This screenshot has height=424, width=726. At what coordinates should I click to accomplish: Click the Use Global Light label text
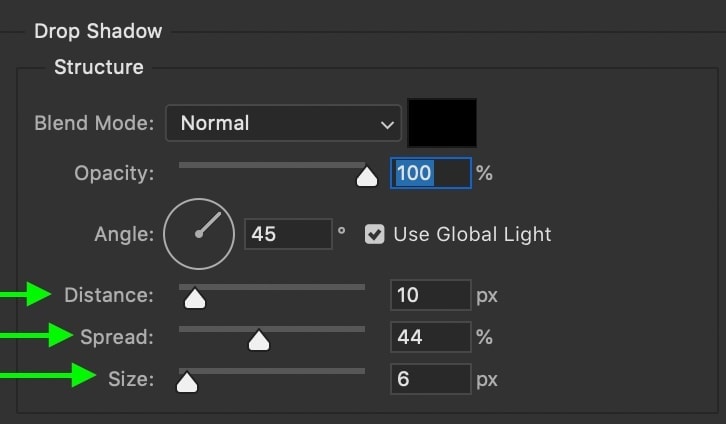click(472, 234)
